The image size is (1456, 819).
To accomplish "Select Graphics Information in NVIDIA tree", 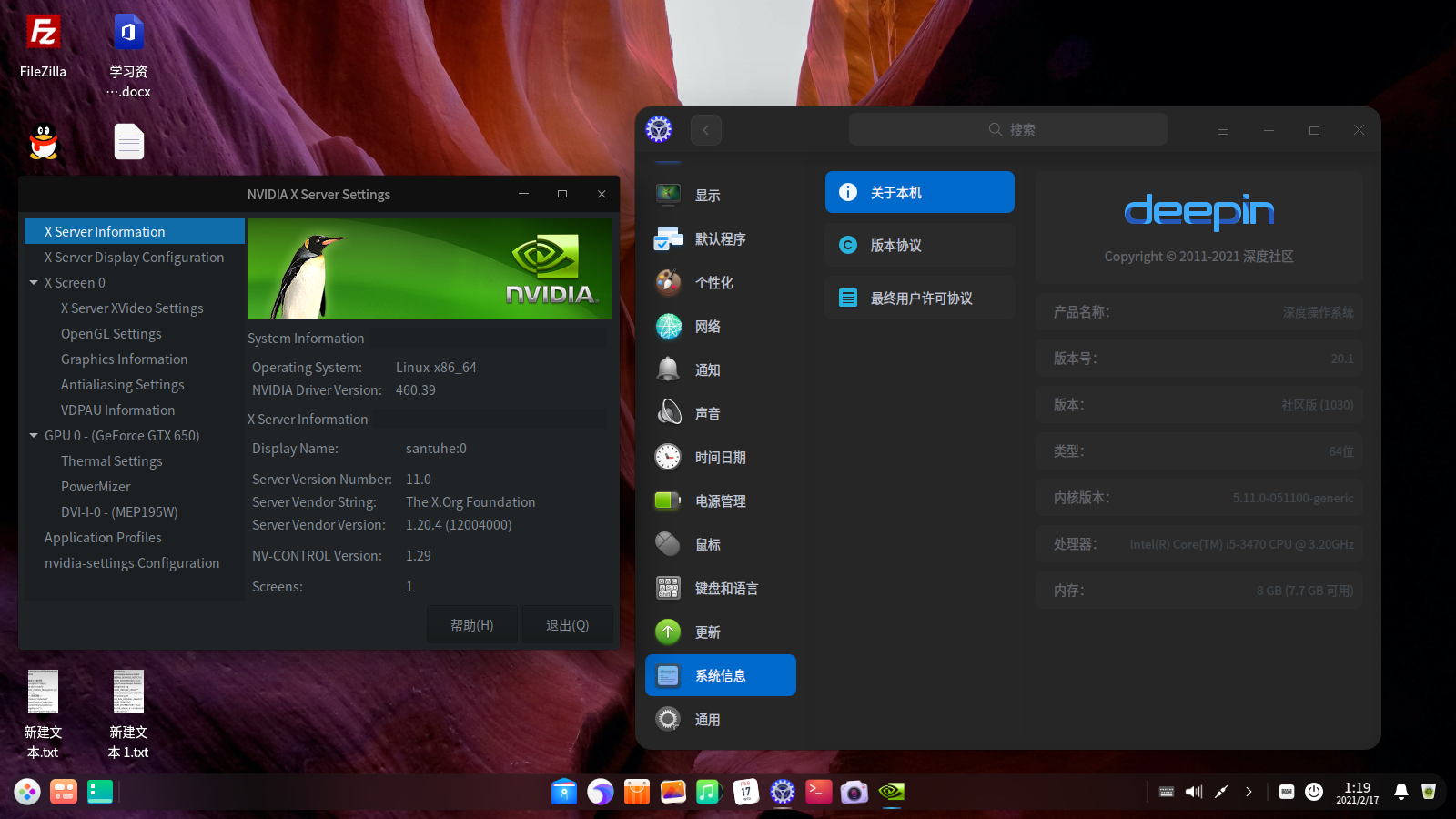I will click(124, 359).
